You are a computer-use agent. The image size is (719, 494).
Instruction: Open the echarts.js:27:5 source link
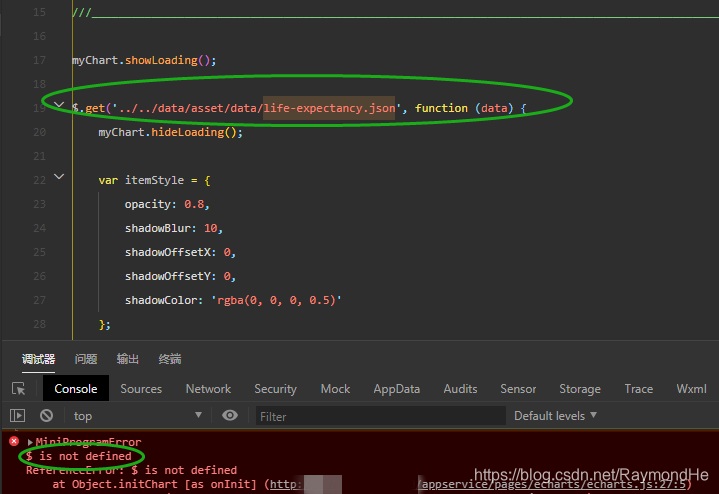[x=554, y=484]
